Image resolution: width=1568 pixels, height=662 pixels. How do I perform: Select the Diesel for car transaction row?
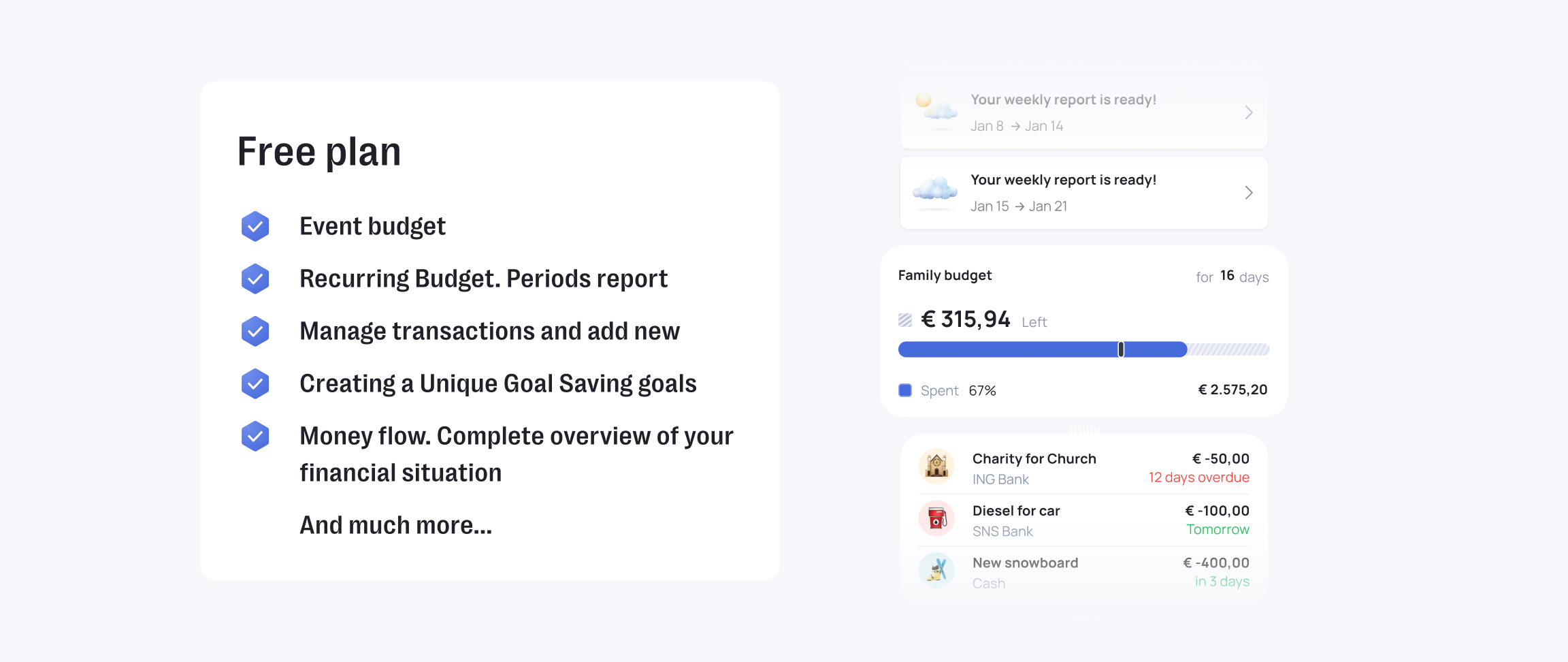[x=1083, y=520]
